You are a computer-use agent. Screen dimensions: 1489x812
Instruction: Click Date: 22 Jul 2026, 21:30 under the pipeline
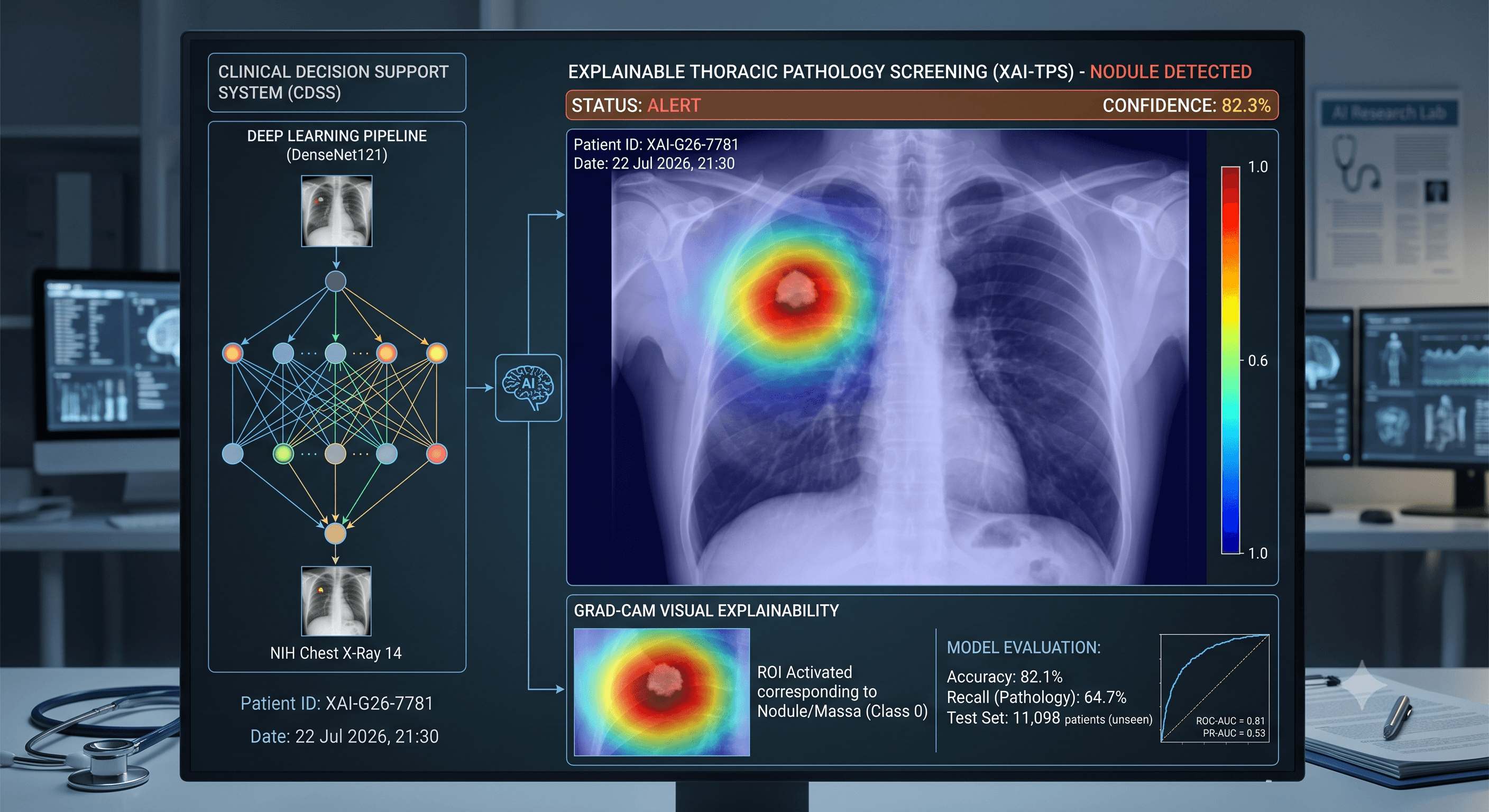[x=345, y=736]
